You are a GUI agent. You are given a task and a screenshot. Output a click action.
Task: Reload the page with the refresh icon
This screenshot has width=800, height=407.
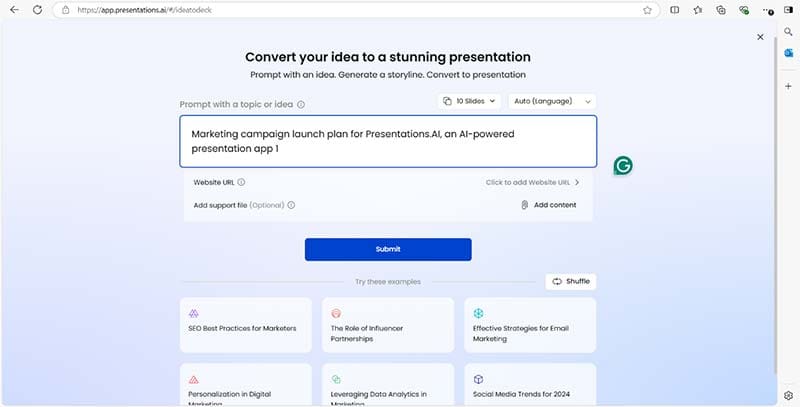(x=37, y=10)
